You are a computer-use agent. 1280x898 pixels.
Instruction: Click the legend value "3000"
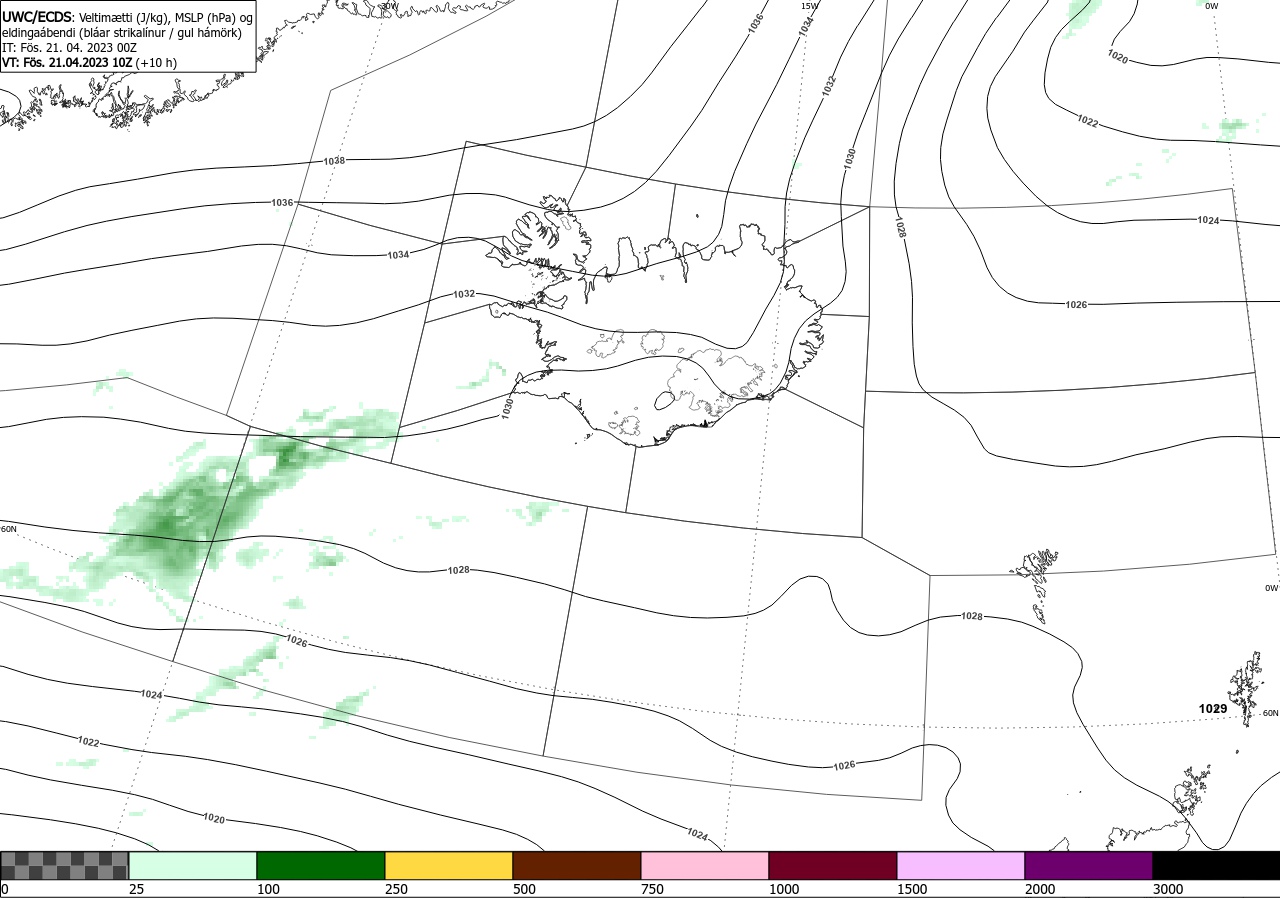pyautogui.click(x=1168, y=889)
